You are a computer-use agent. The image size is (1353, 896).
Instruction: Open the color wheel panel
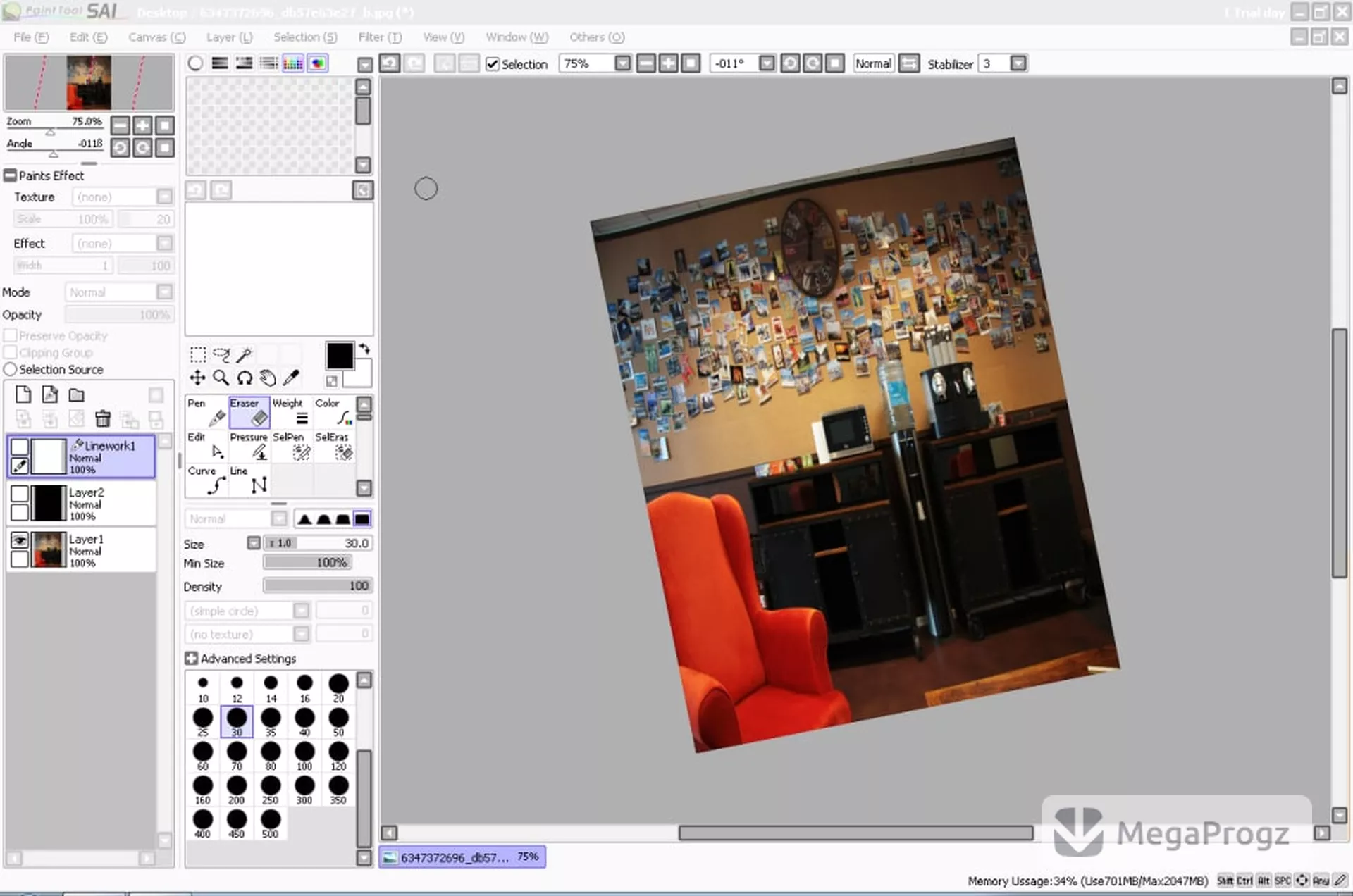pyautogui.click(x=195, y=63)
